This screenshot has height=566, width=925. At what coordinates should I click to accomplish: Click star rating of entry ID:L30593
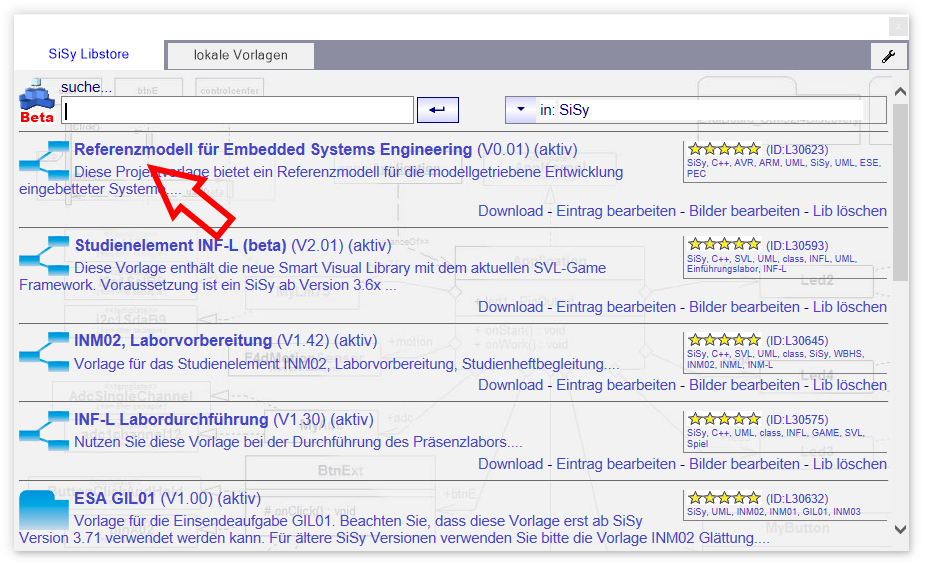(x=724, y=244)
